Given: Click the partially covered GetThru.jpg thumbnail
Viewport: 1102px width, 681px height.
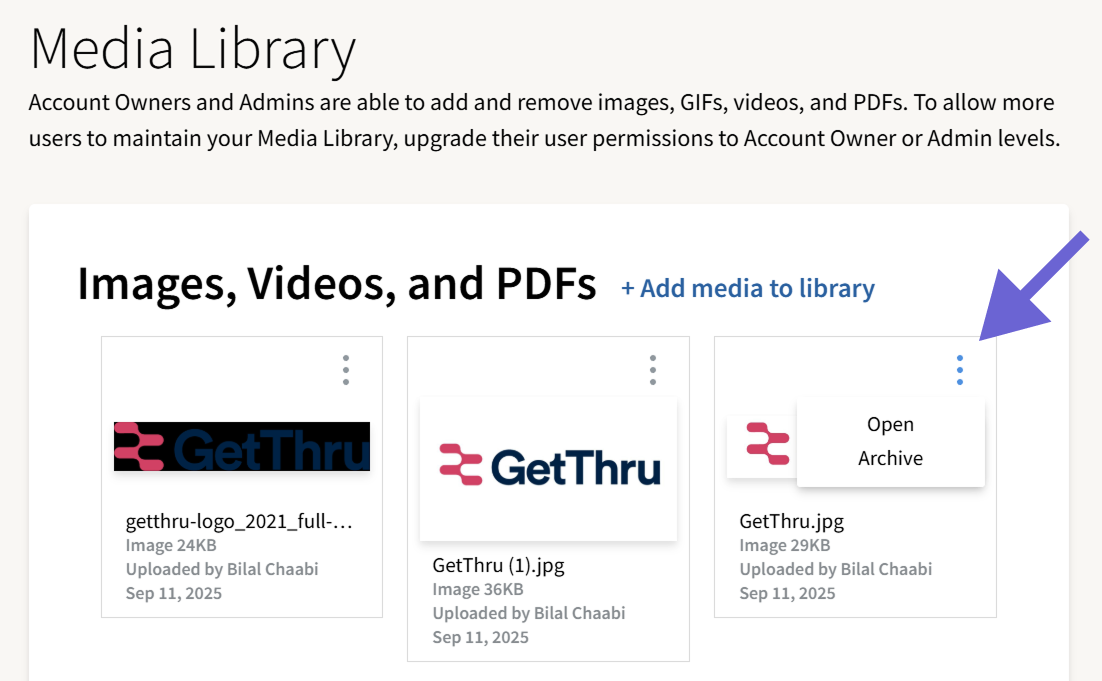Looking at the screenshot, I should 762,446.
